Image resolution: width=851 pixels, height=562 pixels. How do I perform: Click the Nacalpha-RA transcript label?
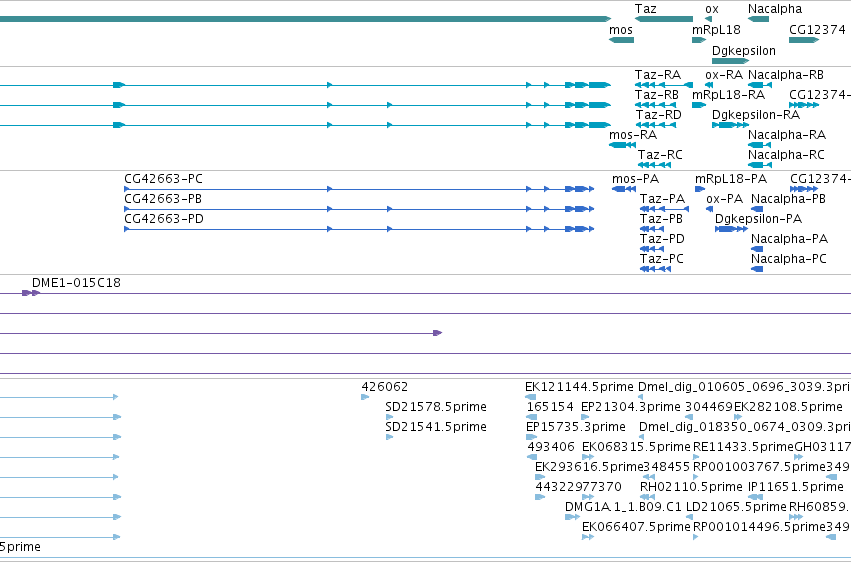[787, 135]
